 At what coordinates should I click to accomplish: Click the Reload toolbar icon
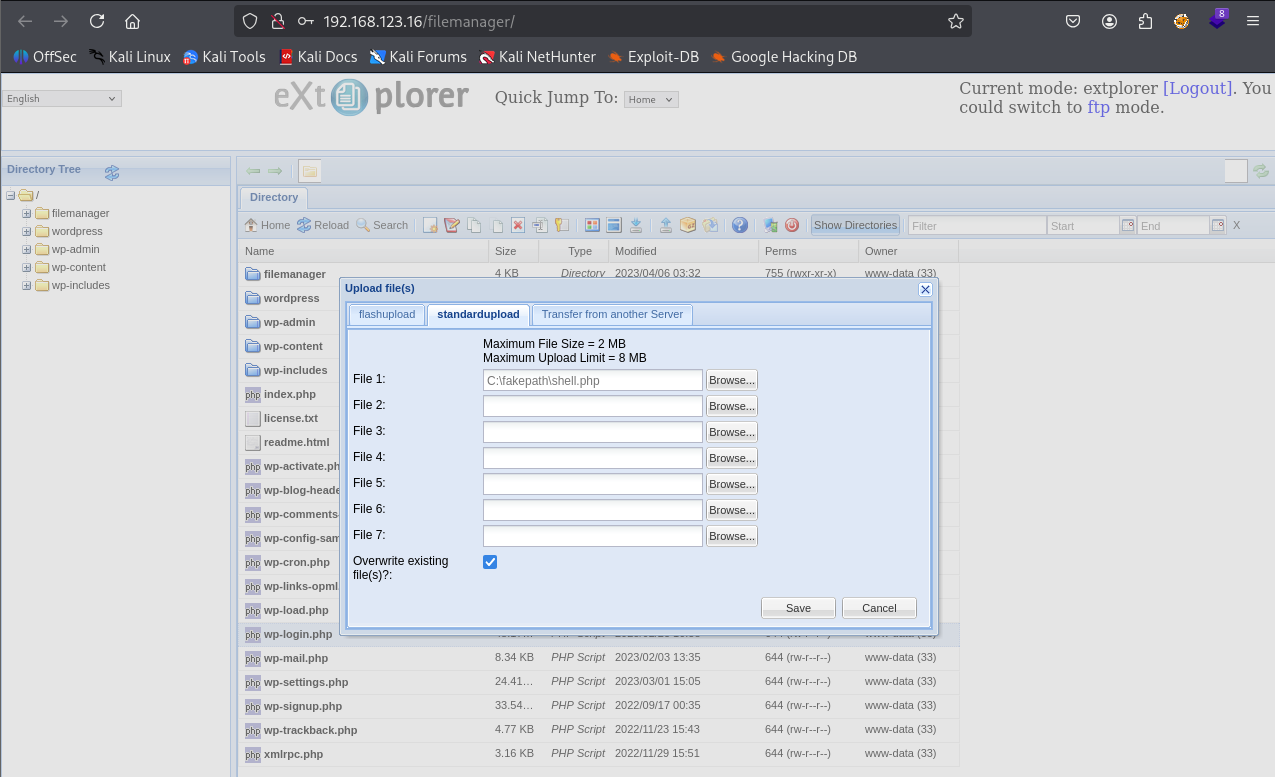304,225
